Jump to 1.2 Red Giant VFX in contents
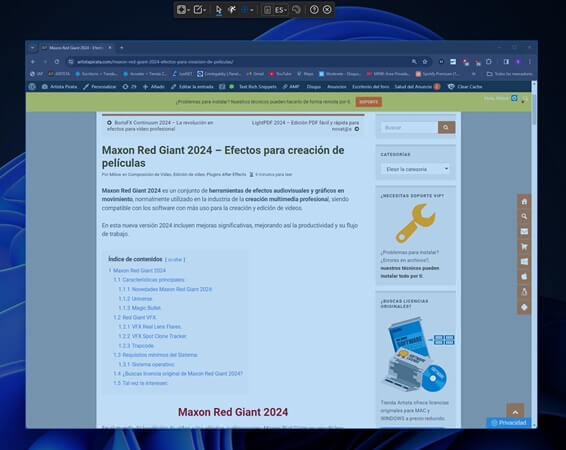Screen dimensions: 566x450 pos(135,317)
